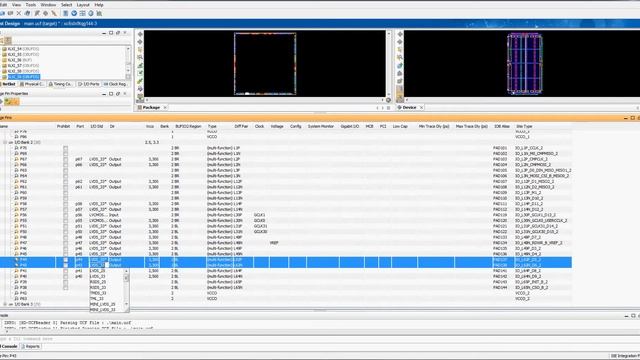Switch to the Timing Constraints tab
Image resolution: width=640 pixels, height=360 pixels.
pyautogui.click(x=61, y=84)
